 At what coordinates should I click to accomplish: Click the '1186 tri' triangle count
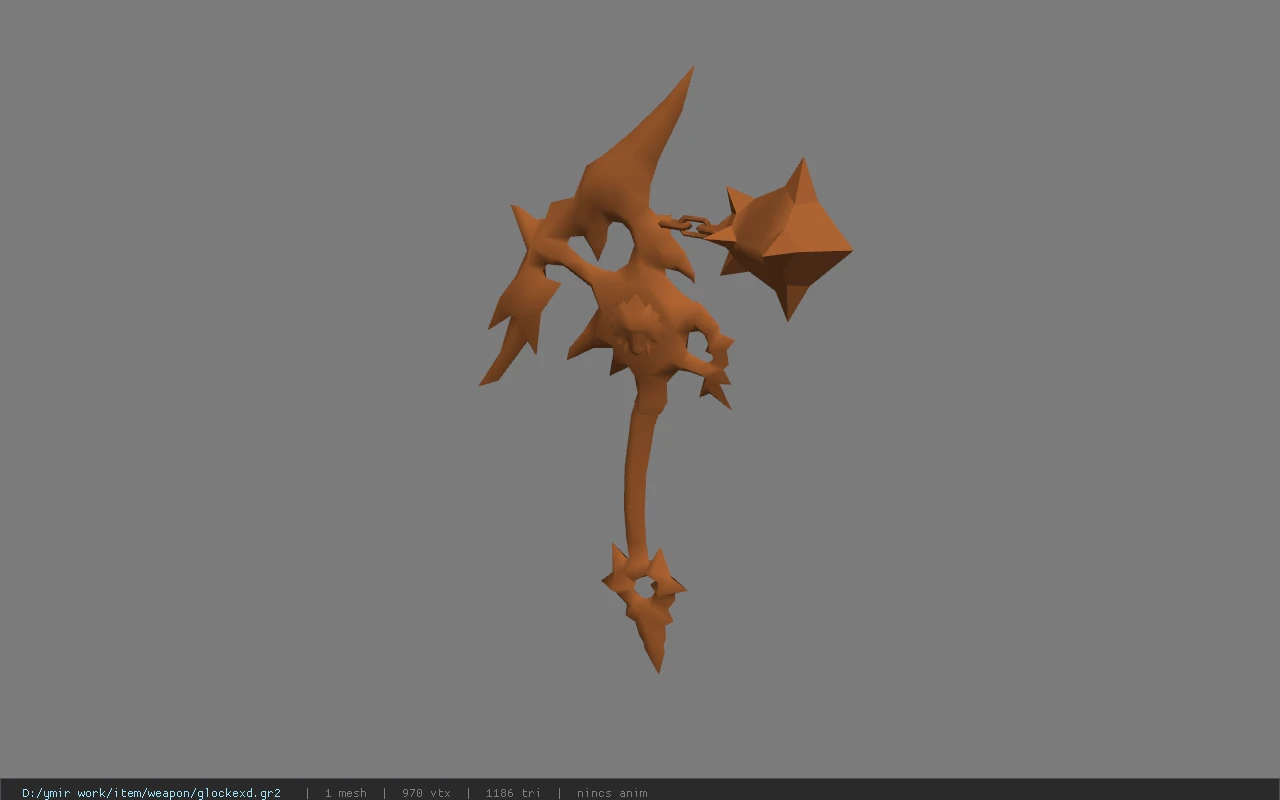(x=513, y=793)
